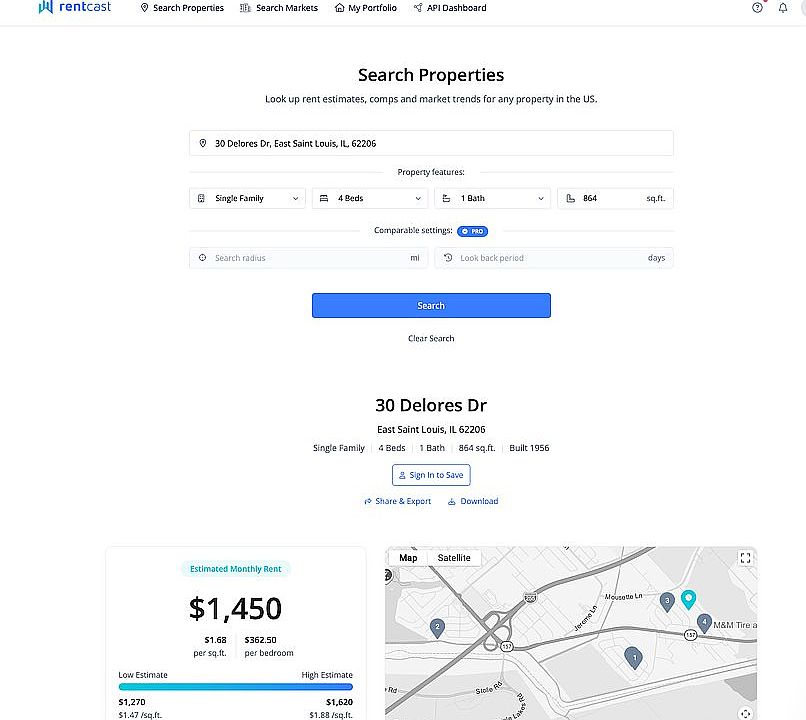Viewport: 806px width, 720px height.
Task: Open the help question mark icon
Action: coord(757,8)
